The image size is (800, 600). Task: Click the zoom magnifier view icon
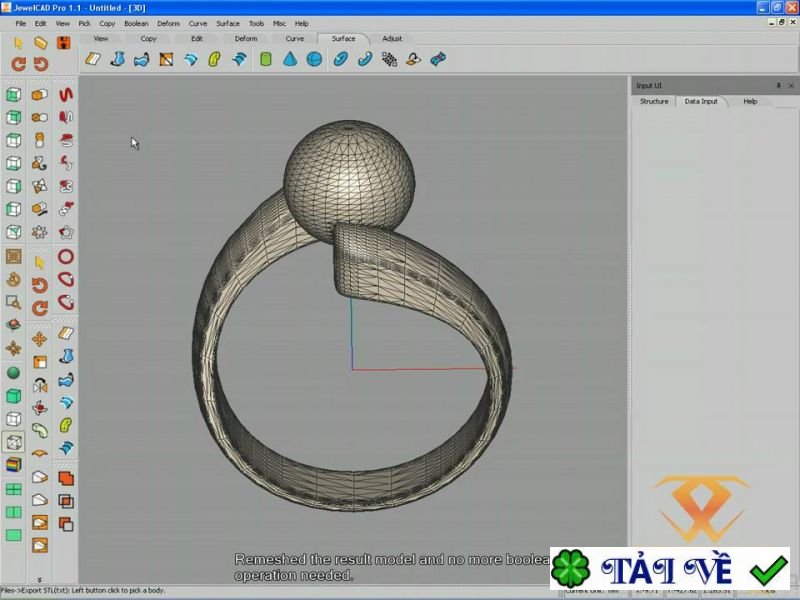14,302
